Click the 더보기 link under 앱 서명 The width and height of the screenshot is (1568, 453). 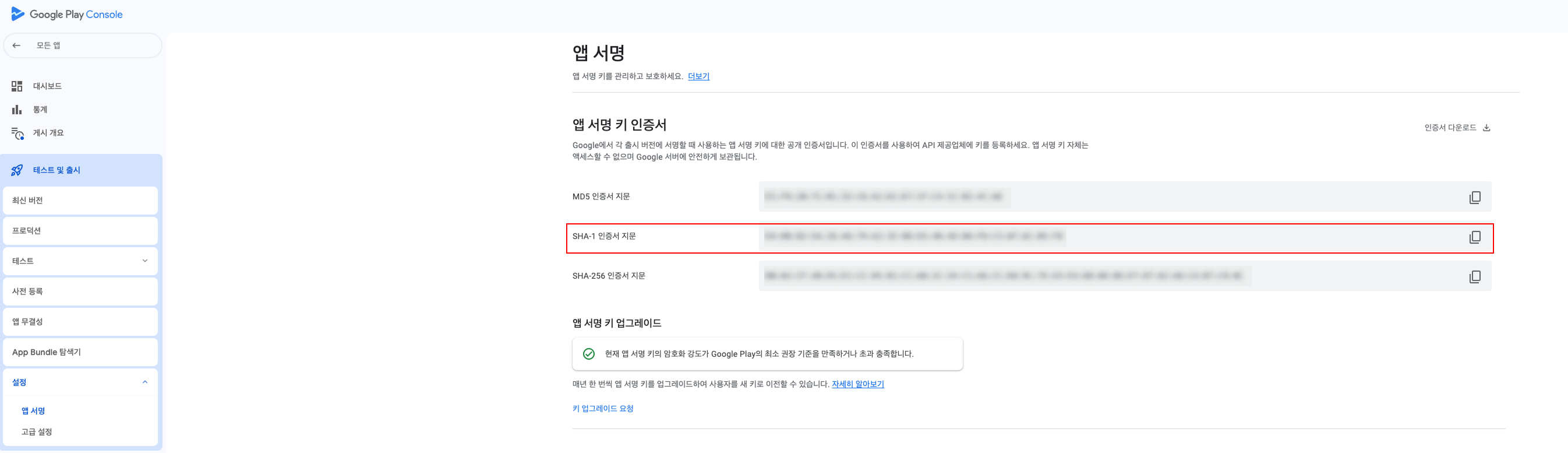(698, 76)
